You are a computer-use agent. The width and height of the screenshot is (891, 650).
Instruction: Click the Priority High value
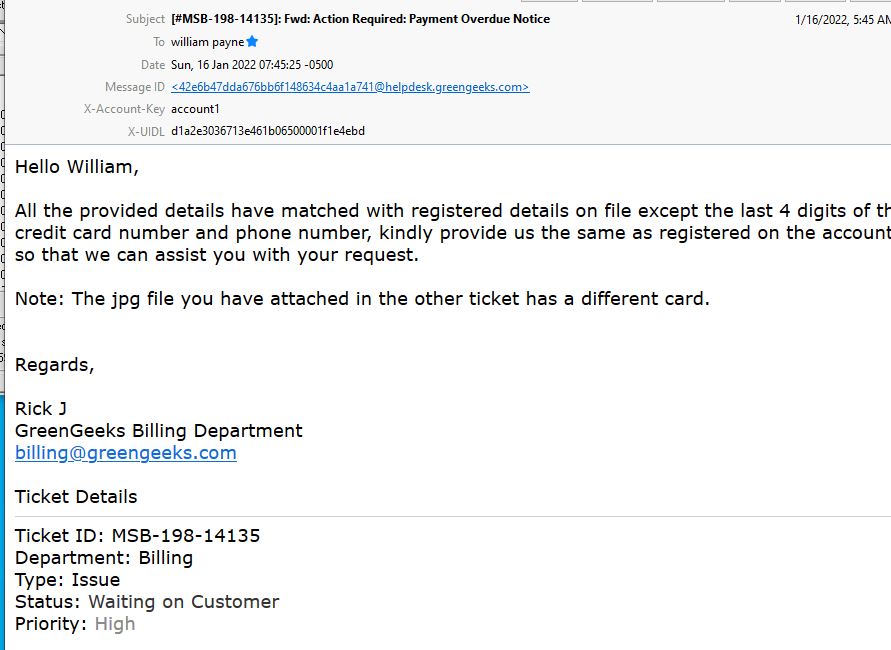click(115, 624)
